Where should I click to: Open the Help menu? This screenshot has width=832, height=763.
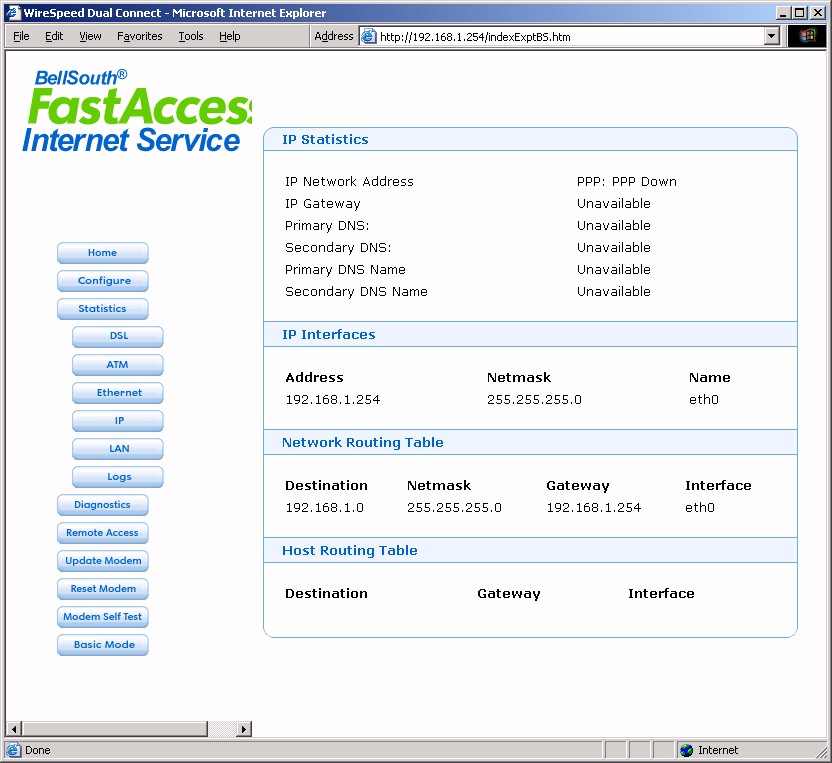tap(229, 36)
